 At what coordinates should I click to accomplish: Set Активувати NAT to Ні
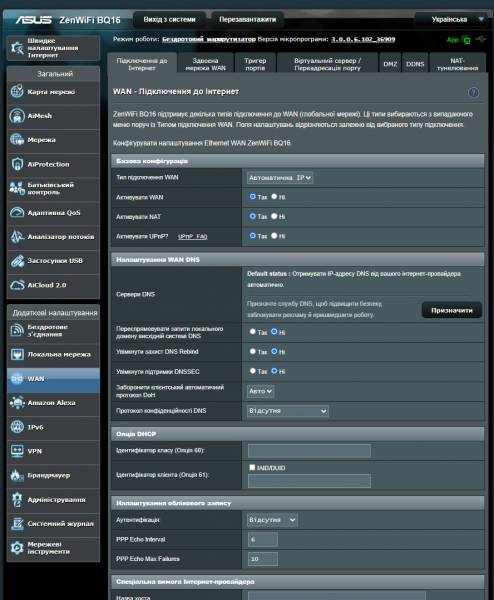(x=274, y=216)
